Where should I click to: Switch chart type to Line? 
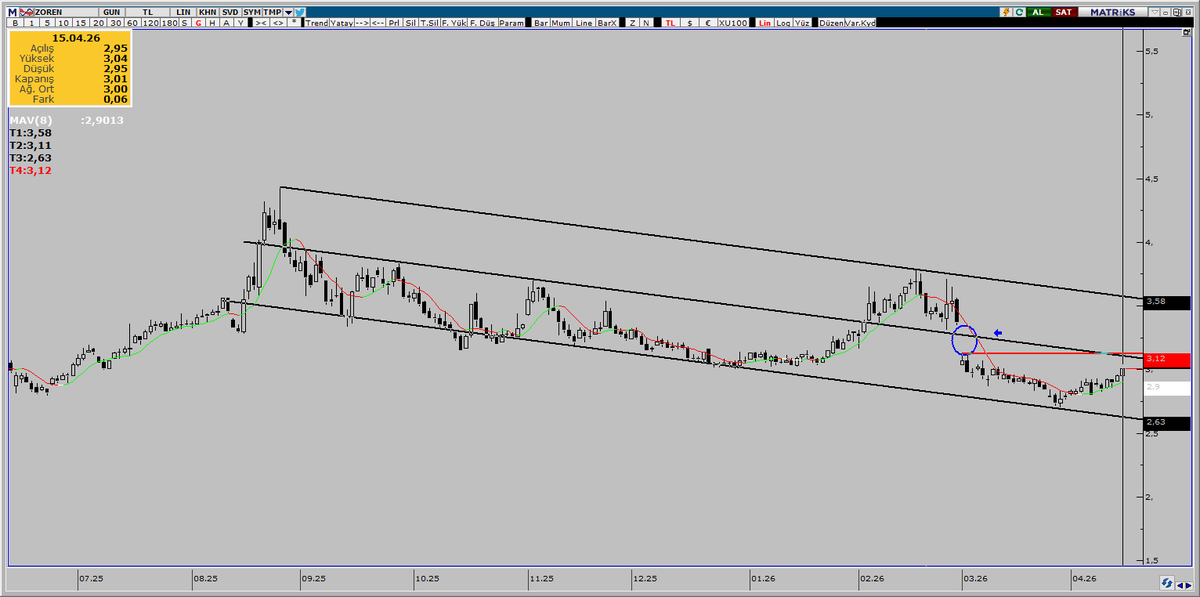tap(583, 23)
